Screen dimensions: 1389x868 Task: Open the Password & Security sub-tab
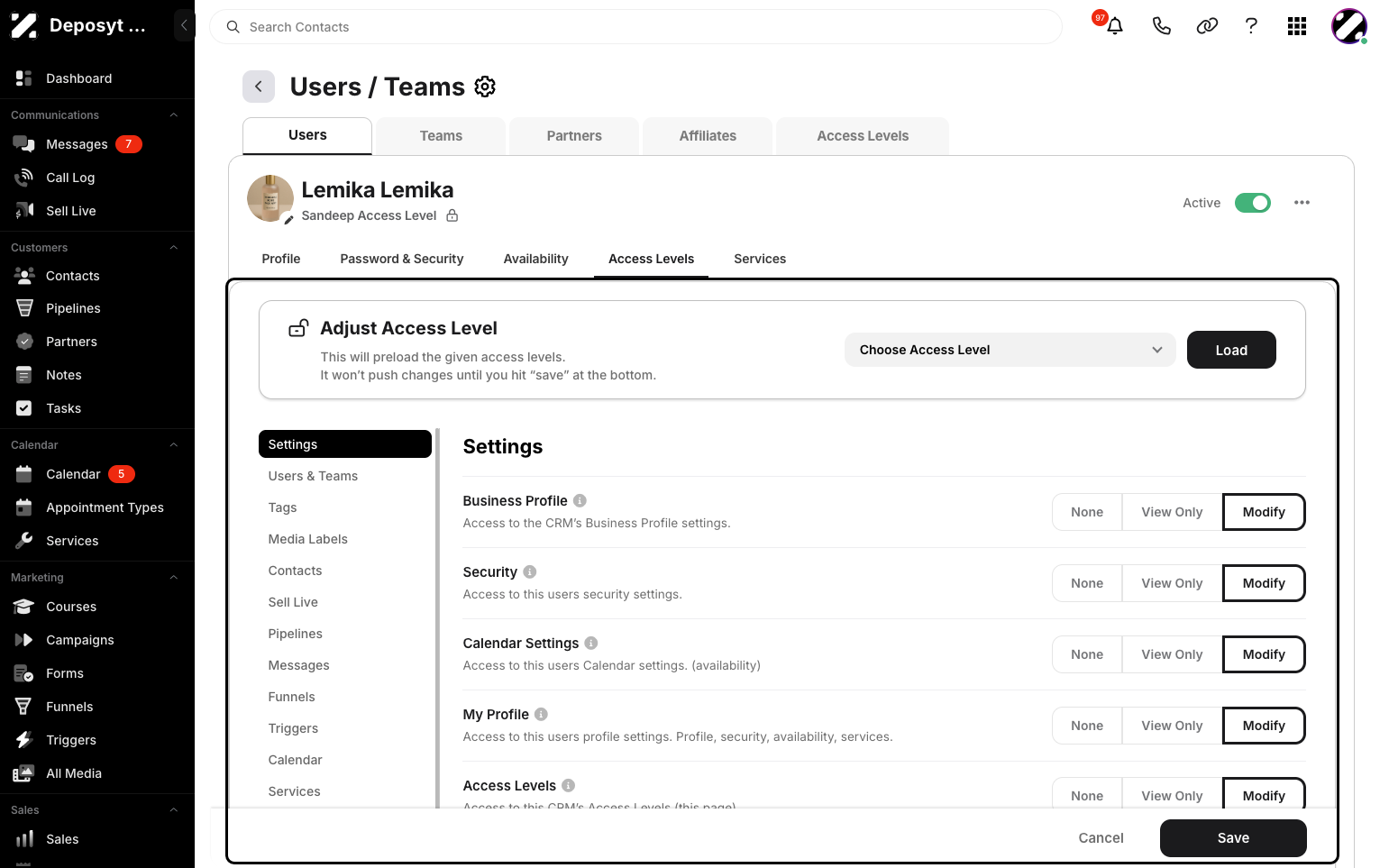click(402, 259)
